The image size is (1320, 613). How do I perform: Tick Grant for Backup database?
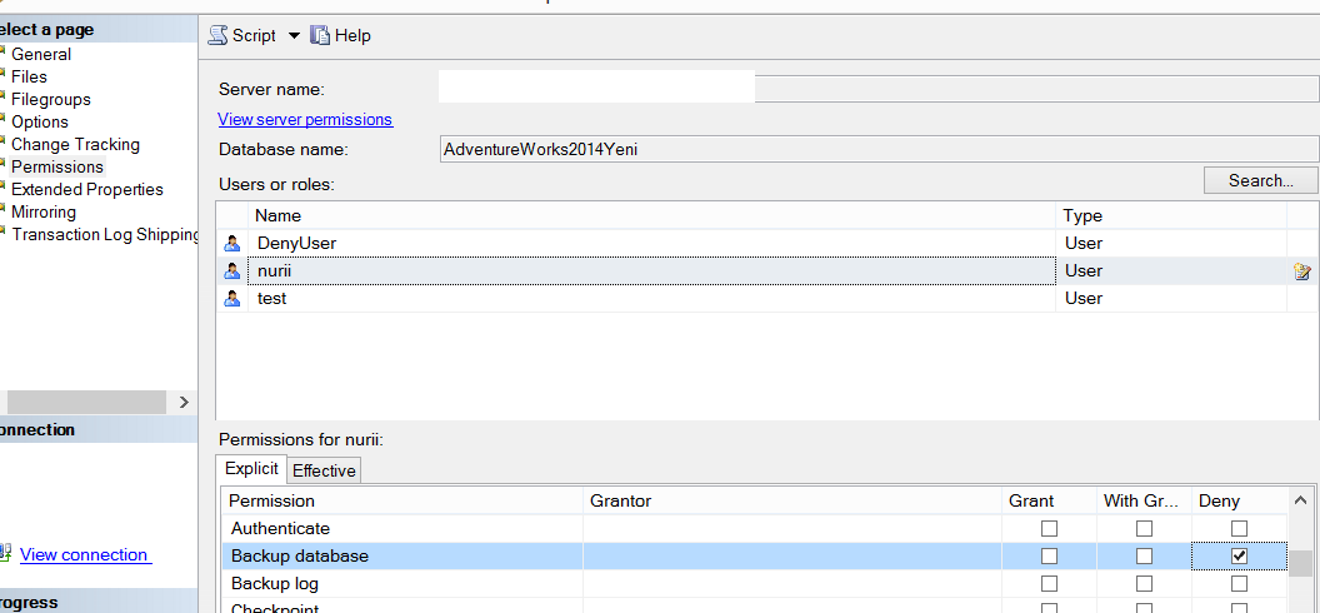click(1049, 556)
